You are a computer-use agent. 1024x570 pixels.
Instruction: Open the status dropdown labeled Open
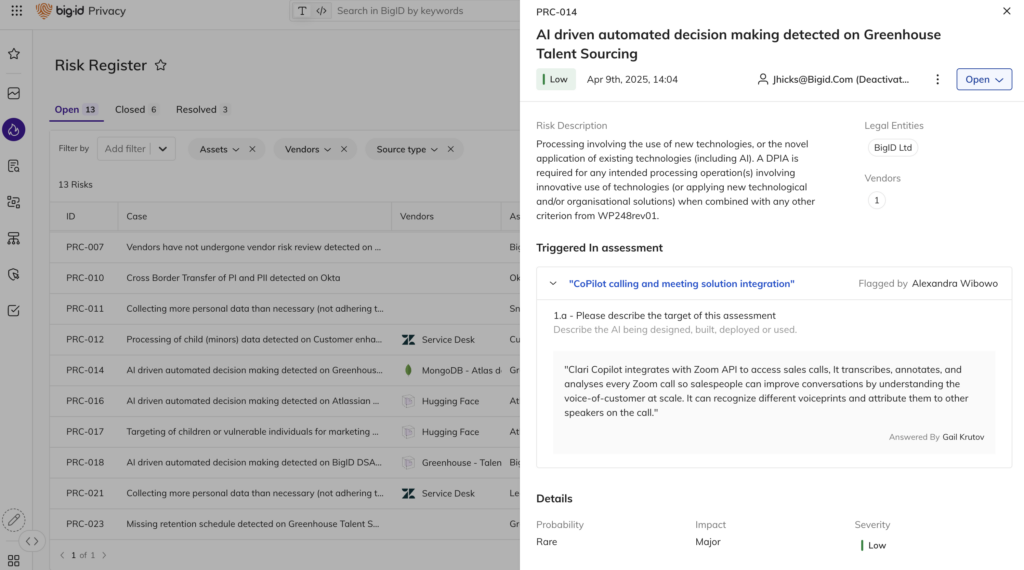coord(984,80)
